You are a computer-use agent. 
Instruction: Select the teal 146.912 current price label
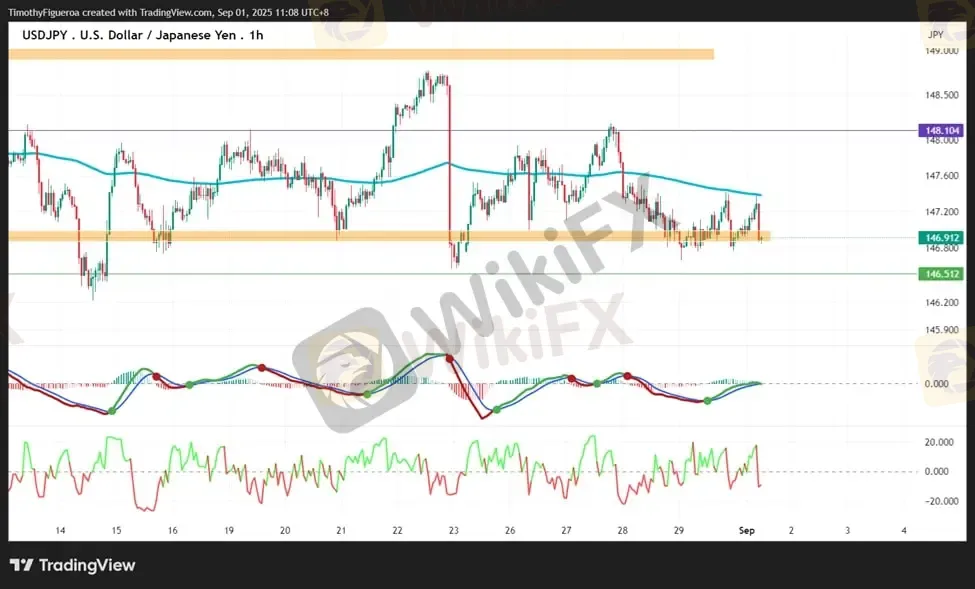[941, 238]
